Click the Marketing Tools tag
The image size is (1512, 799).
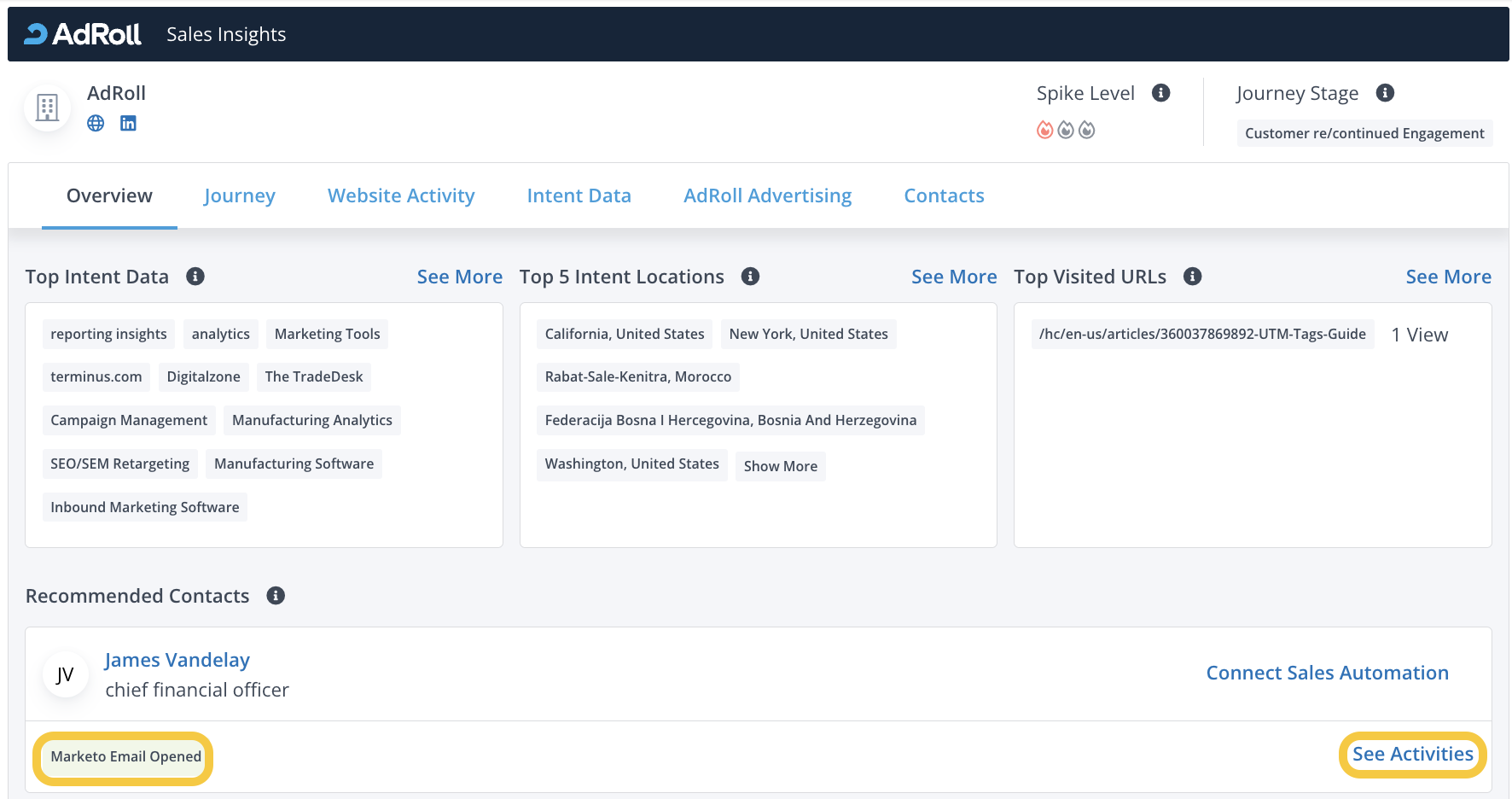coord(328,334)
